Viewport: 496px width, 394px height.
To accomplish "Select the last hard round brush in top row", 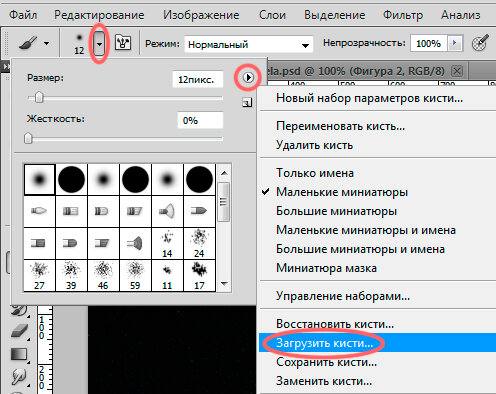I will [199, 179].
